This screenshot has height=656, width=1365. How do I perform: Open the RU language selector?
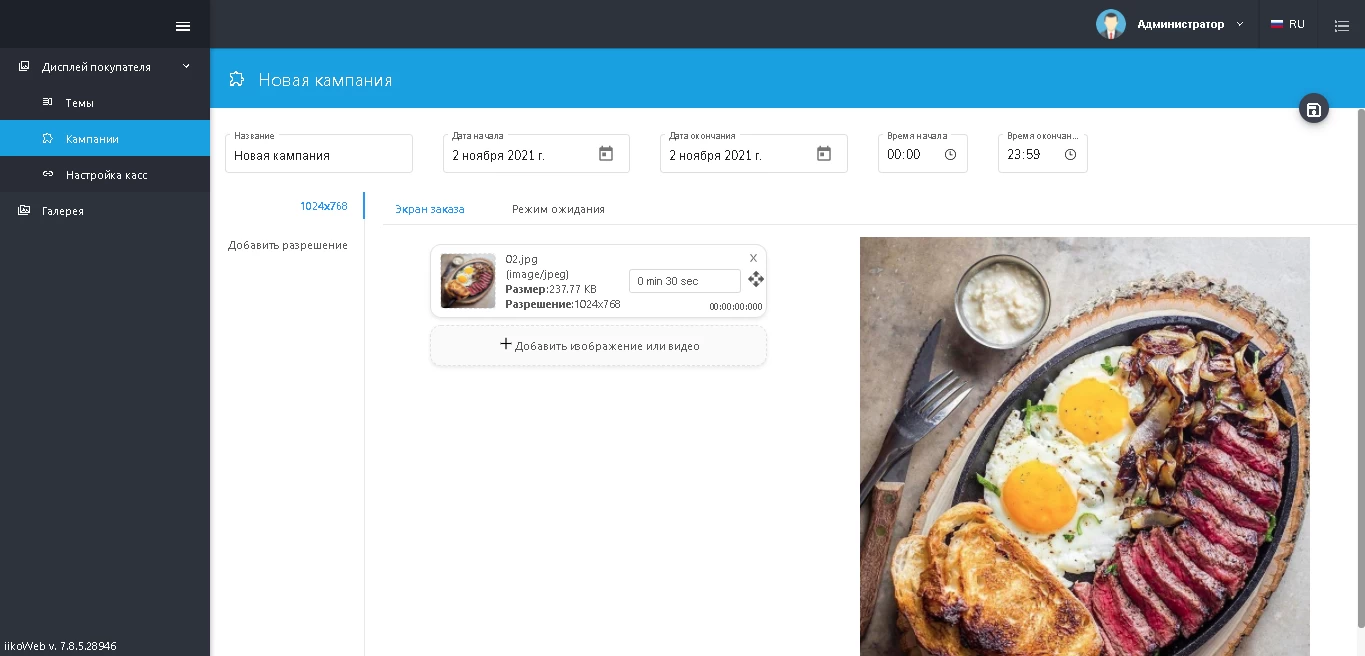click(x=1288, y=24)
